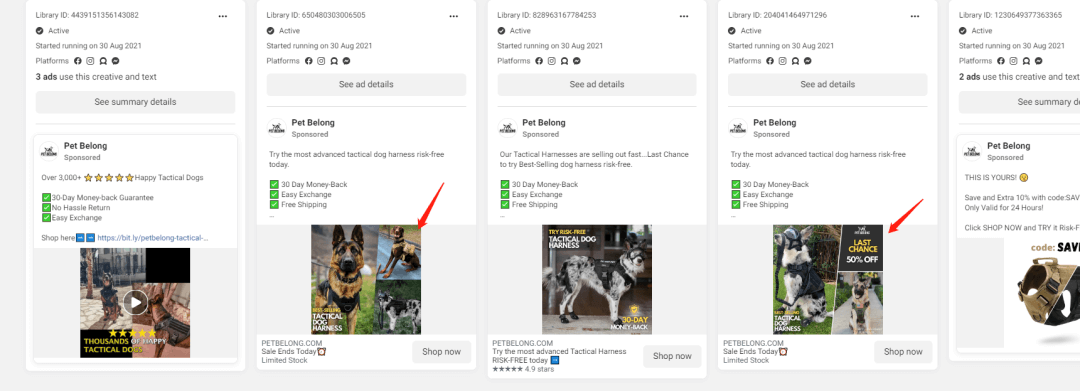Click Pet Belong profile icon in first ad preview
Viewport: 1080px width, 391px height.
click(x=49, y=151)
